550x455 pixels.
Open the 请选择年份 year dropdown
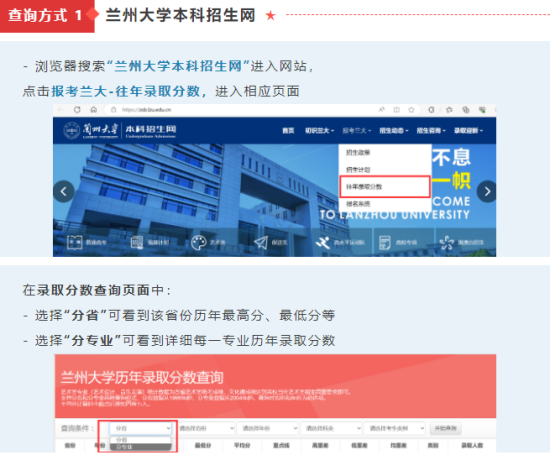tap(268, 428)
